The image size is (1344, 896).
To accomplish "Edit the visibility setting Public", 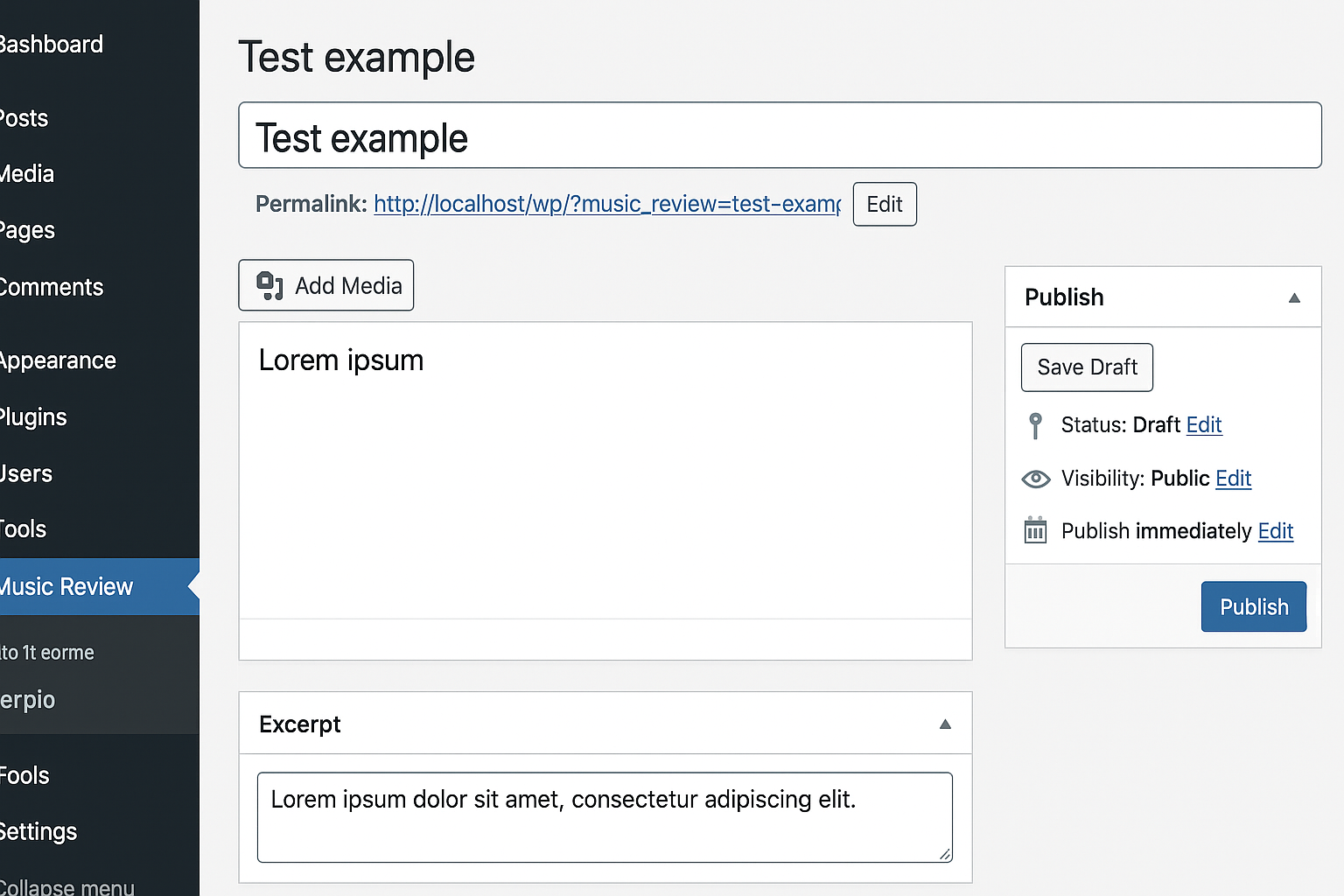I will pos(1233,479).
